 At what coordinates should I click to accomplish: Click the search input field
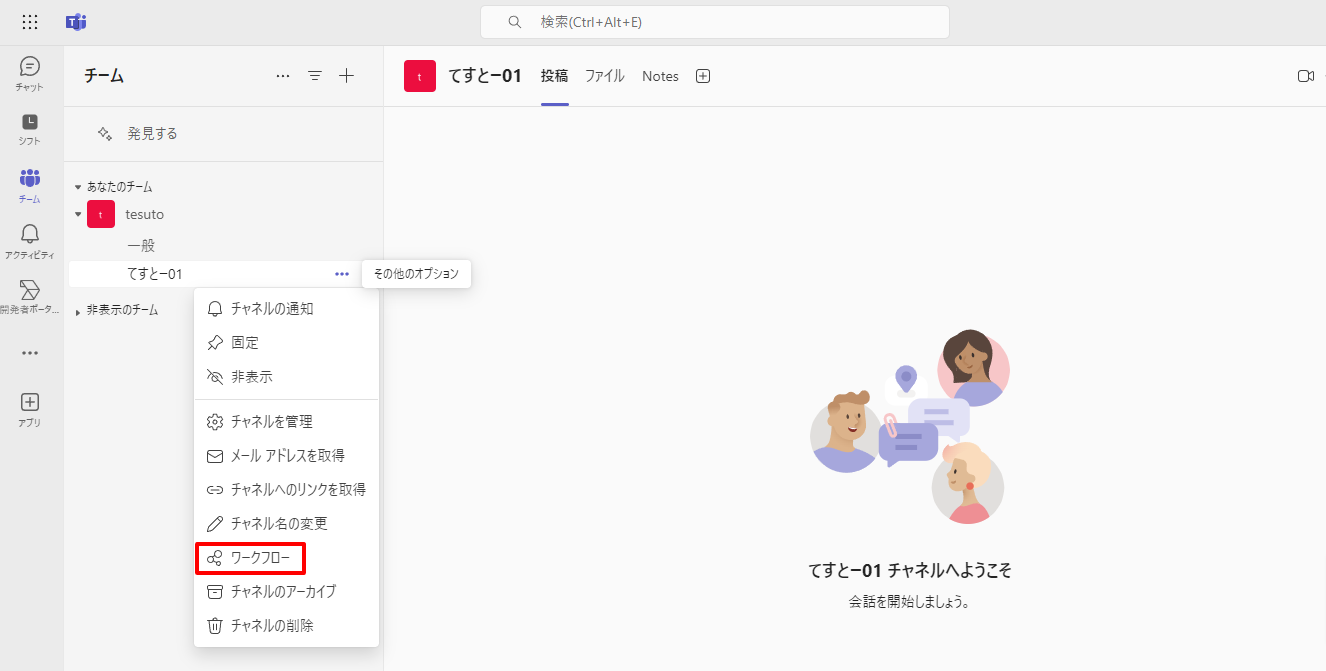click(714, 22)
